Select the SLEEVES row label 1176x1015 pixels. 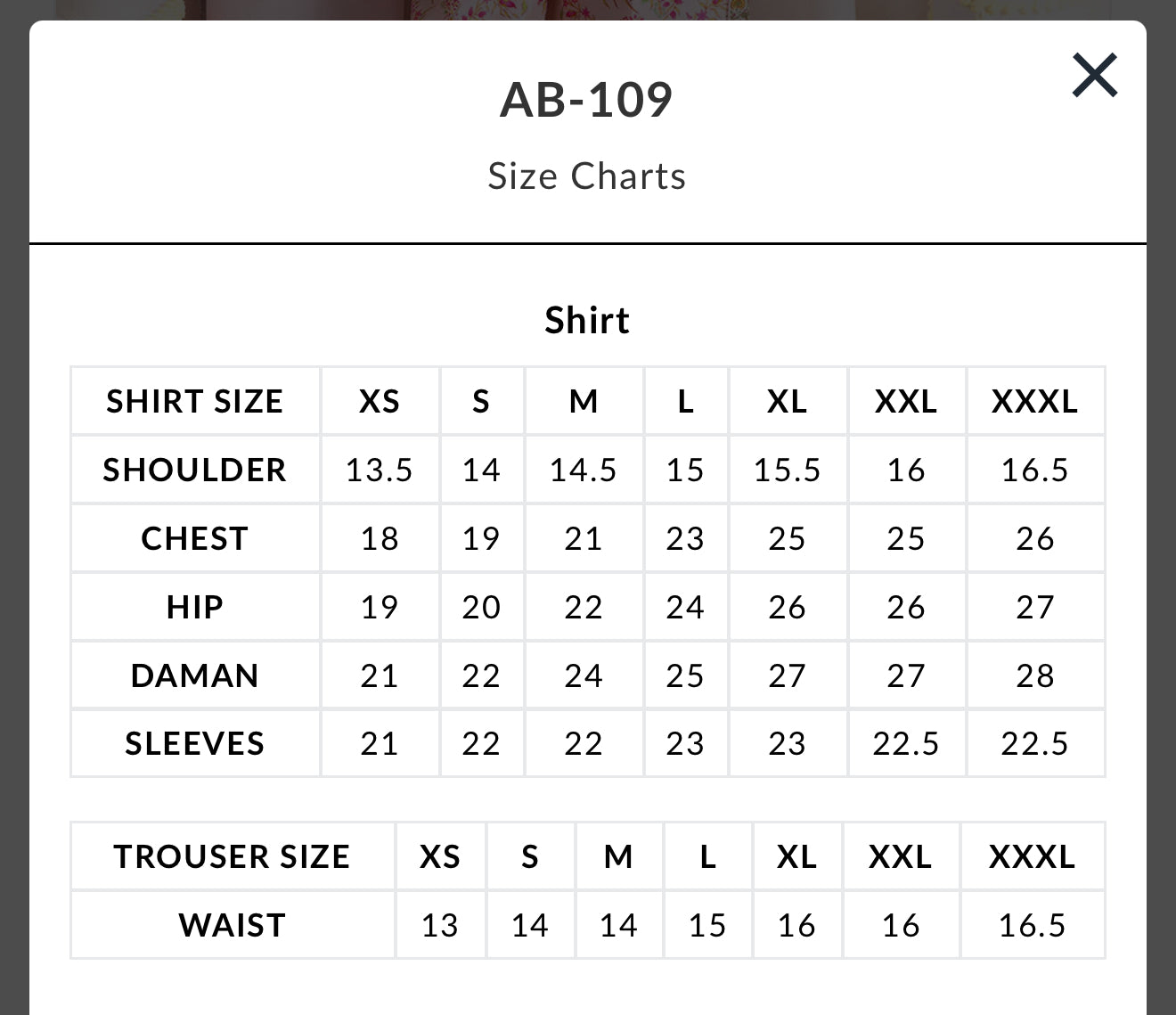pos(195,743)
